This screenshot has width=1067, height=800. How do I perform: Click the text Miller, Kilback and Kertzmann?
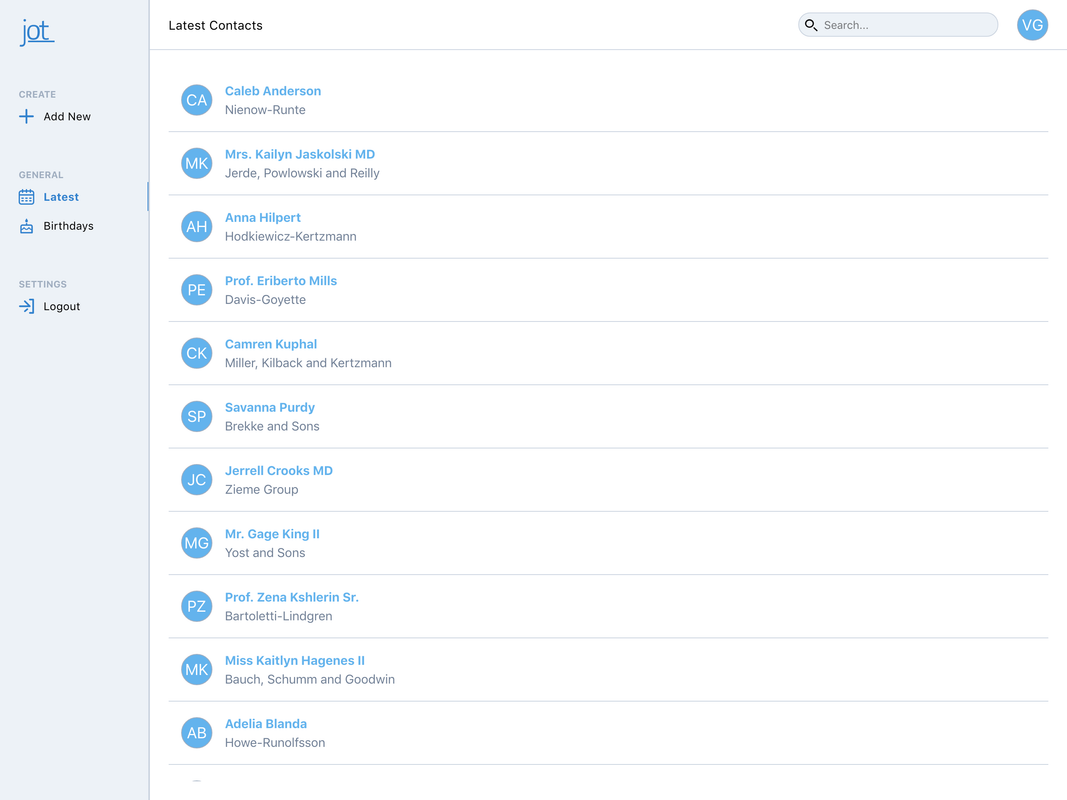click(308, 363)
